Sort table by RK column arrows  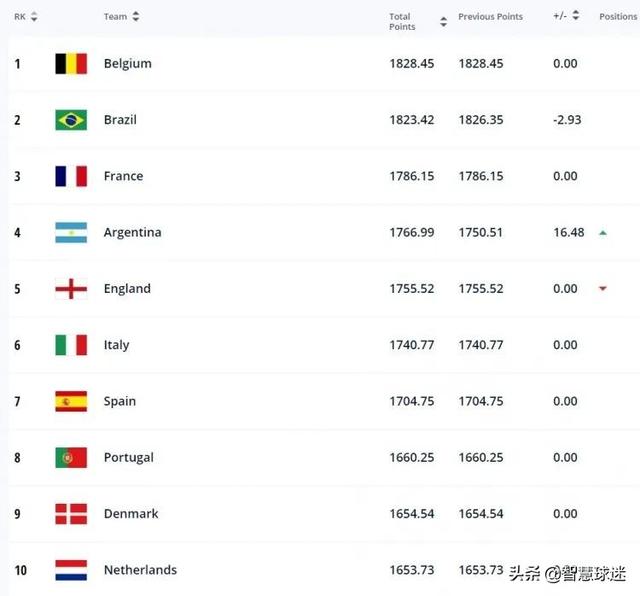[x=34, y=17]
